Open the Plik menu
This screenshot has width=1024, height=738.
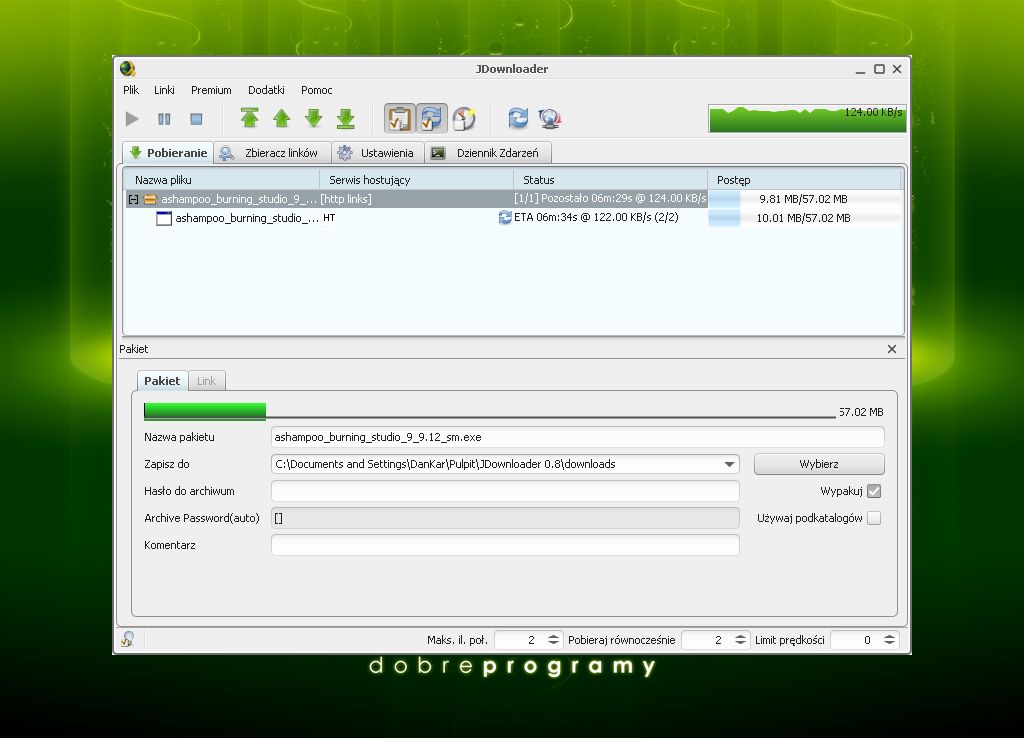(x=131, y=90)
